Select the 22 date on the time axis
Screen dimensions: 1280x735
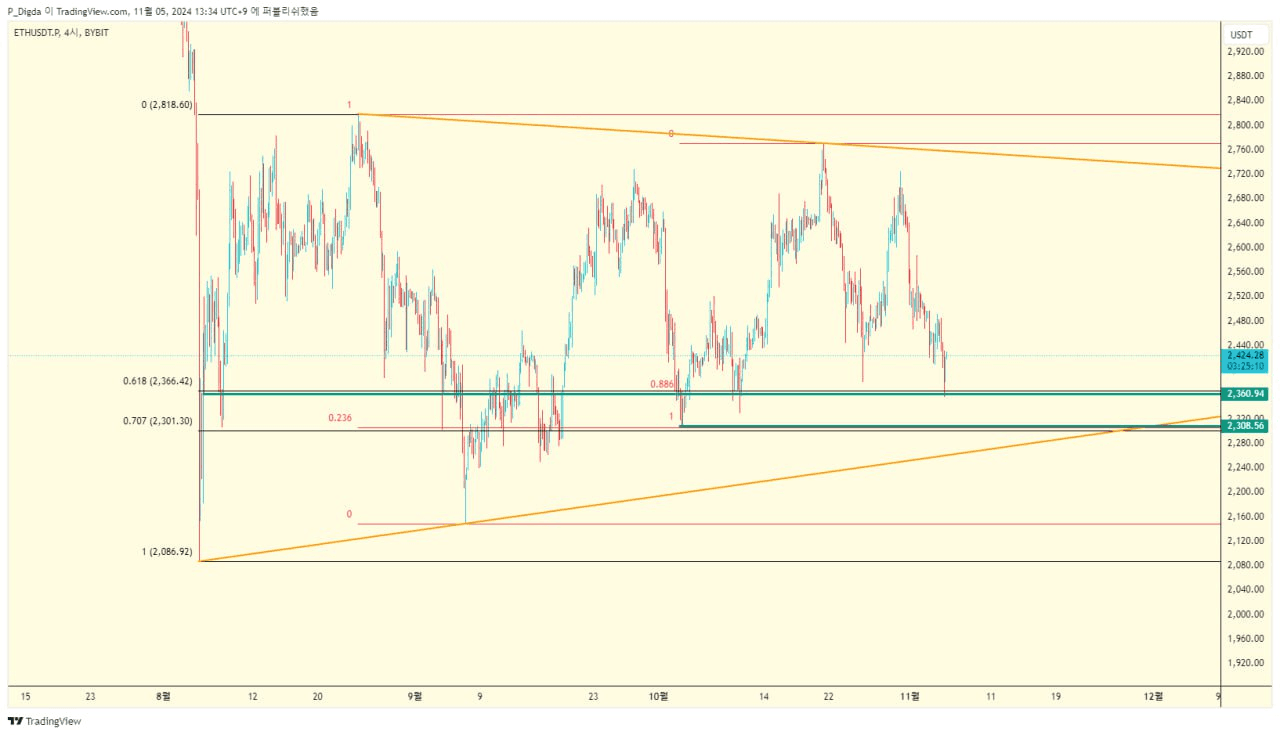coord(828,697)
